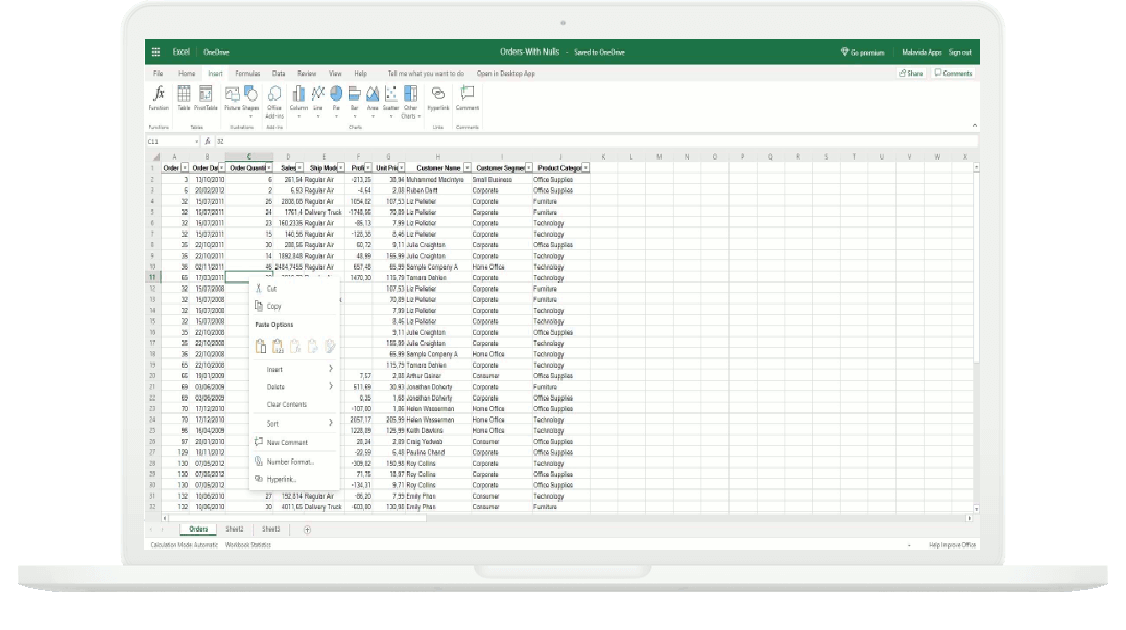This screenshot has width=1126, height=630.
Task: Collapse the ribbon with the caret
Action: [x=974, y=126]
